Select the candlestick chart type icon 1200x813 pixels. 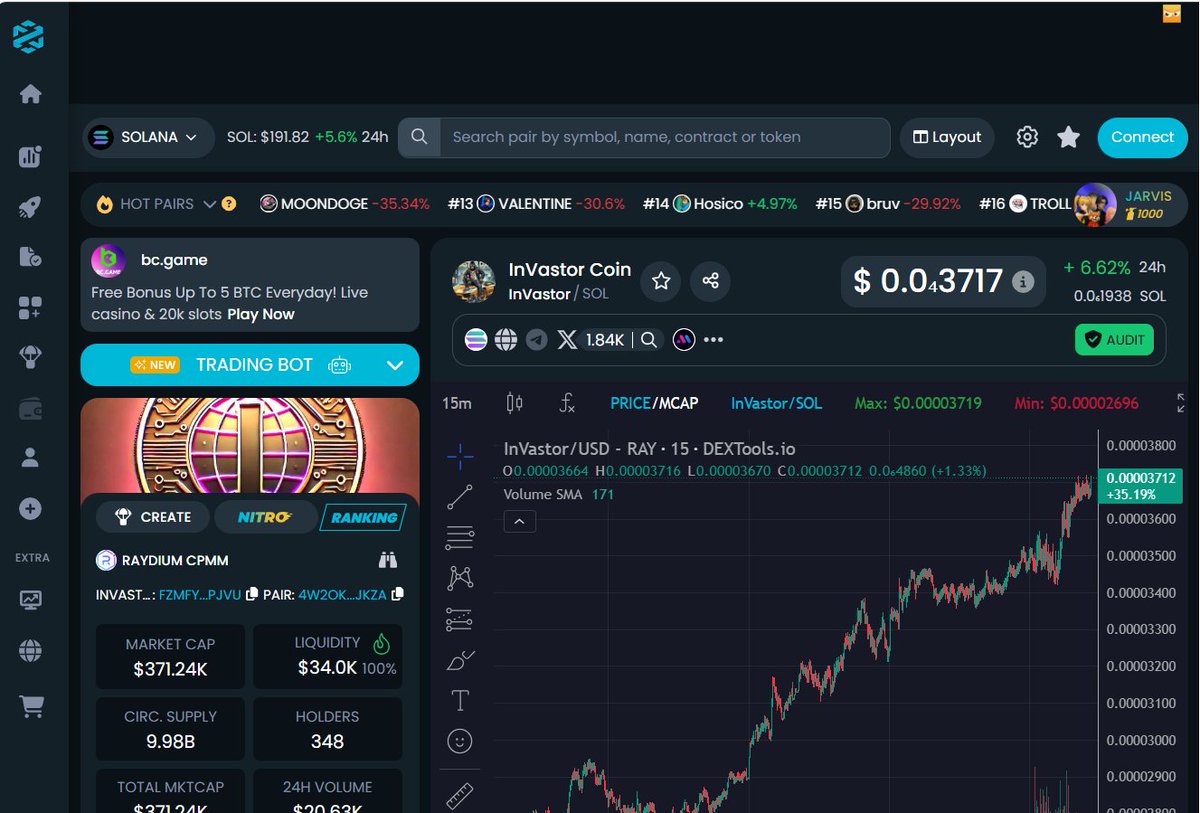click(x=515, y=403)
